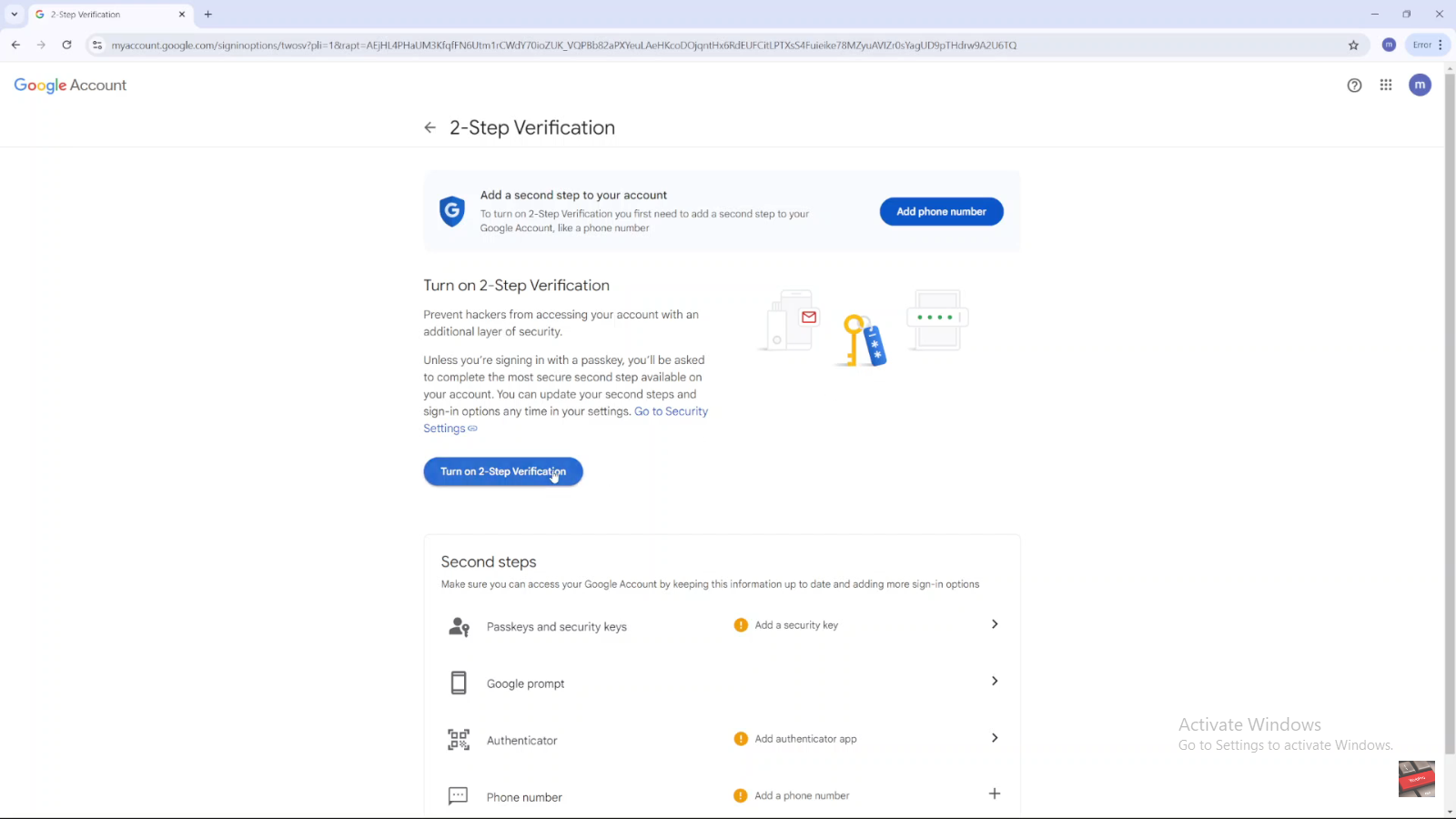This screenshot has width=1456, height=819.
Task: Click the Second steps heading
Action: (489, 561)
